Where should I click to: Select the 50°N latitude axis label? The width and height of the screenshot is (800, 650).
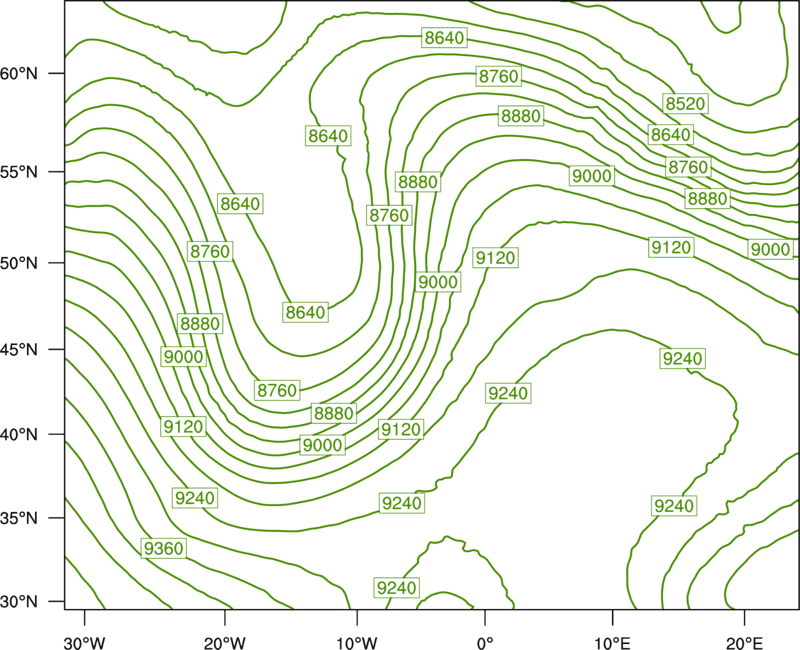point(19,263)
